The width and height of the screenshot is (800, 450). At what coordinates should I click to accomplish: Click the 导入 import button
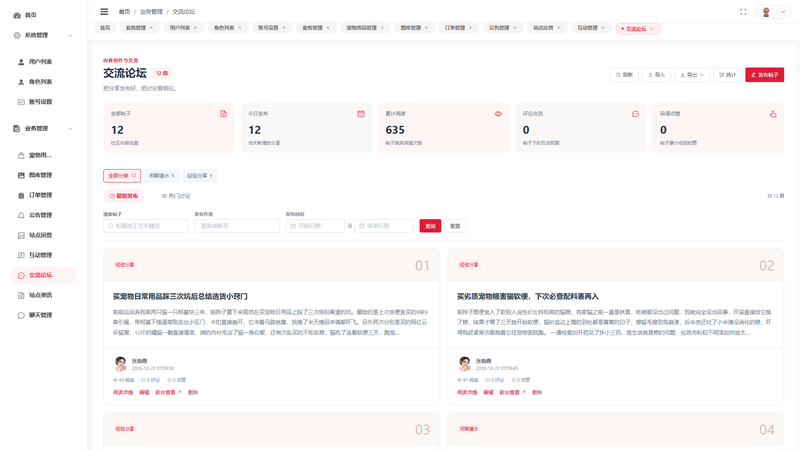(x=656, y=75)
